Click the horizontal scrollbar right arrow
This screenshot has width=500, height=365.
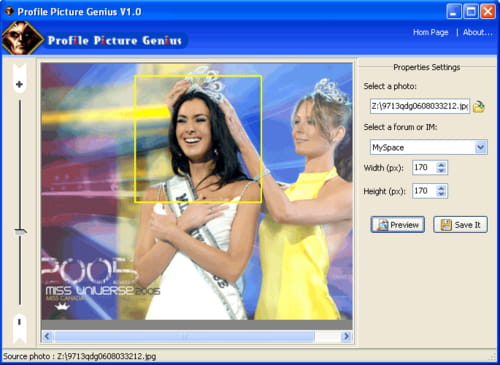coord(346,336)
